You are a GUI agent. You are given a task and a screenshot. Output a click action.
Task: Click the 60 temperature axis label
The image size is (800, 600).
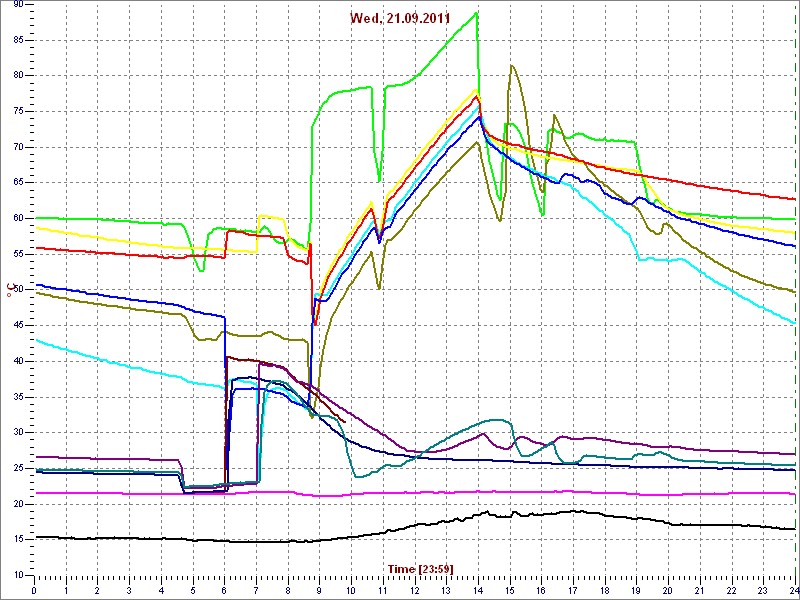(x=18, y=218)
